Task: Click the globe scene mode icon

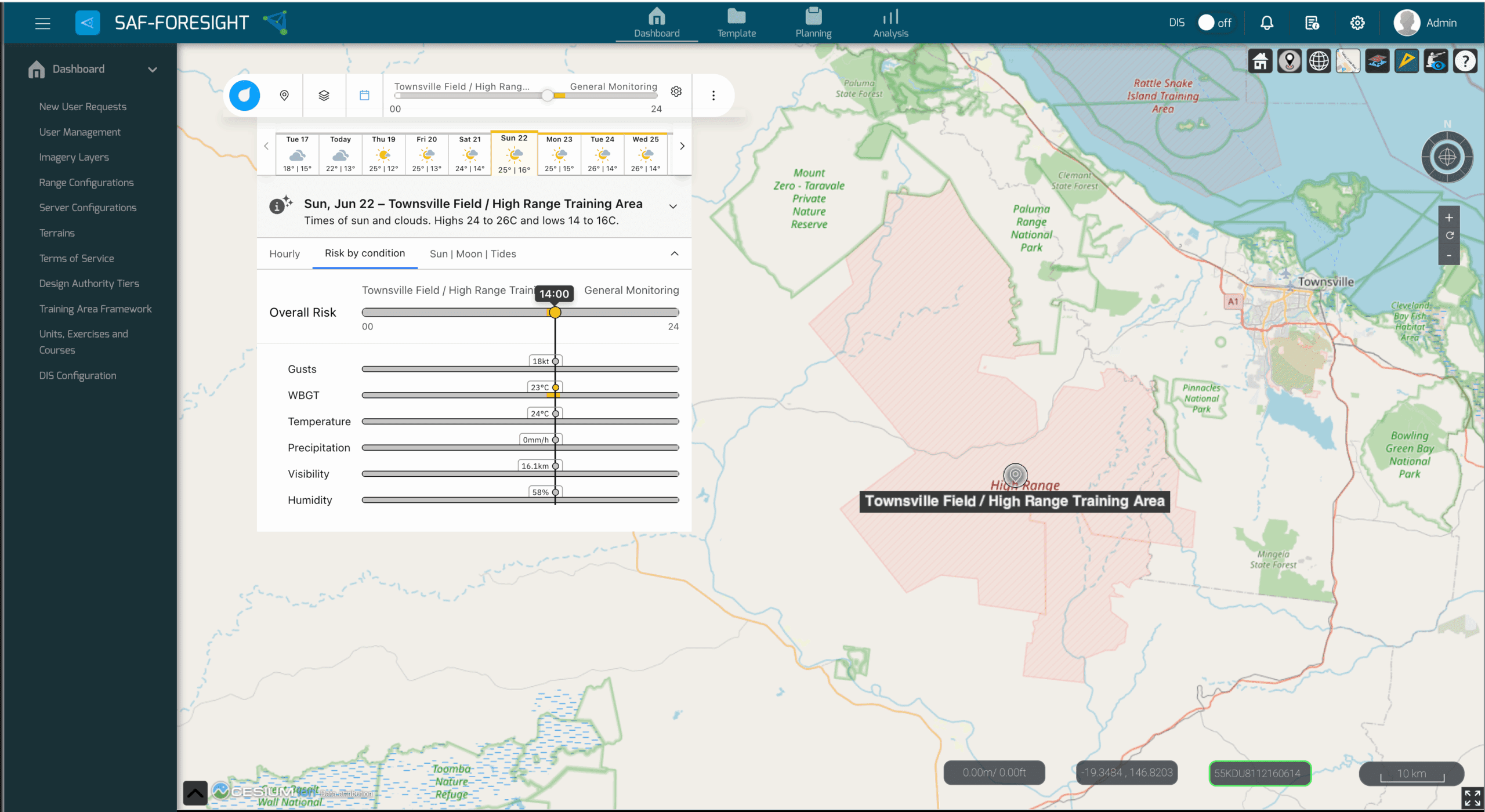Action: pyautogui.click(x=1319, y=61)
